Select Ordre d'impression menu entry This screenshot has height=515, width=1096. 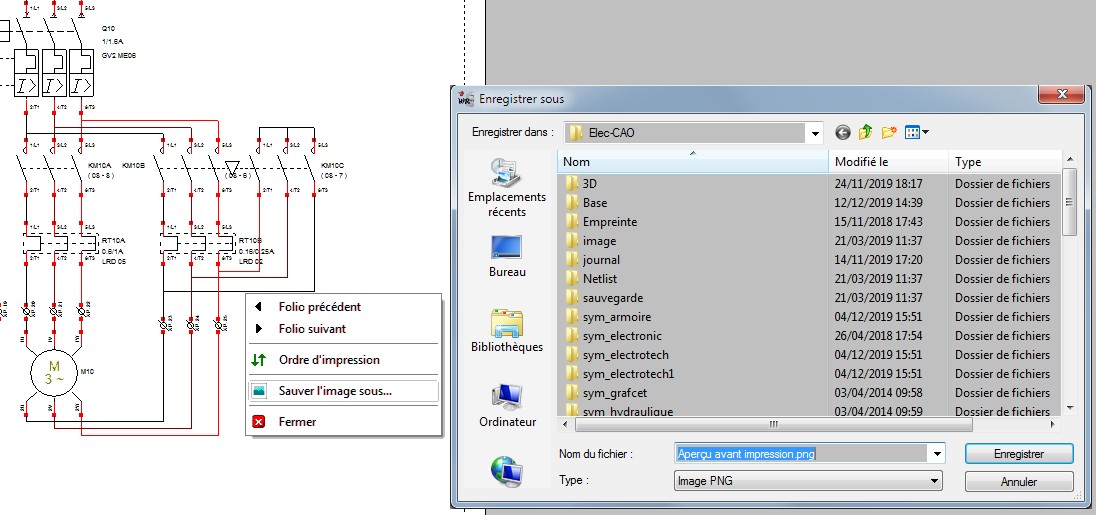(x=329, y=360)
